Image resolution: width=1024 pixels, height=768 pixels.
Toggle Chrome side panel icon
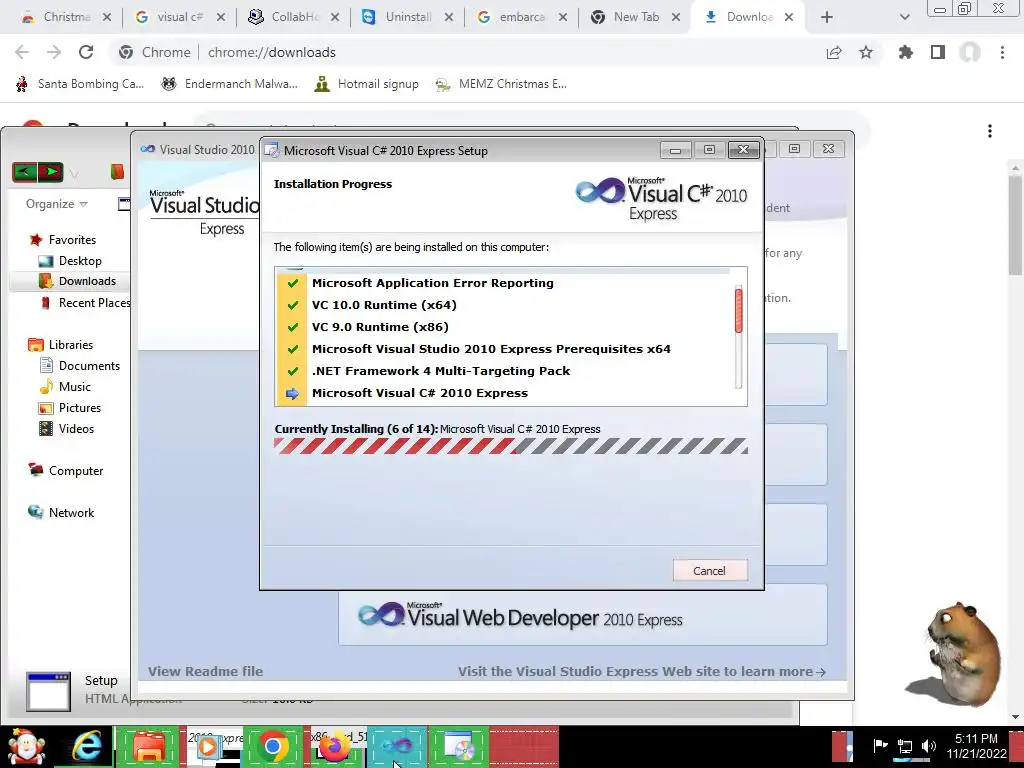(x=938, y=52)
